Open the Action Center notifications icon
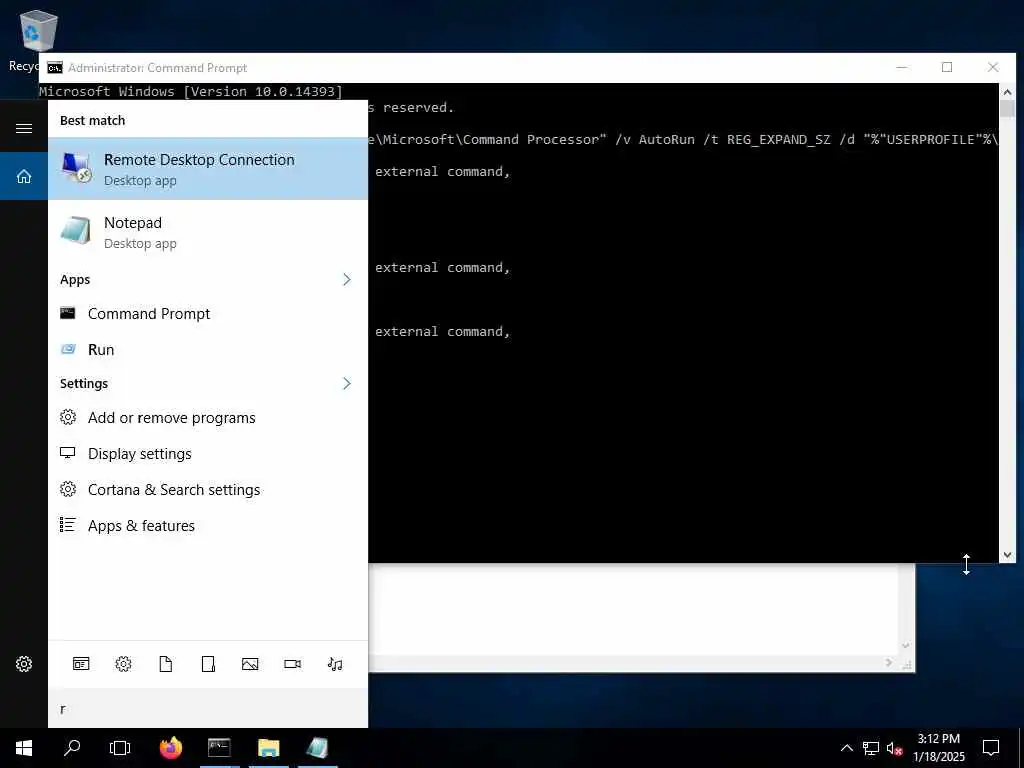Viewport: 1024px width, 768px height. tap(991, 748)
